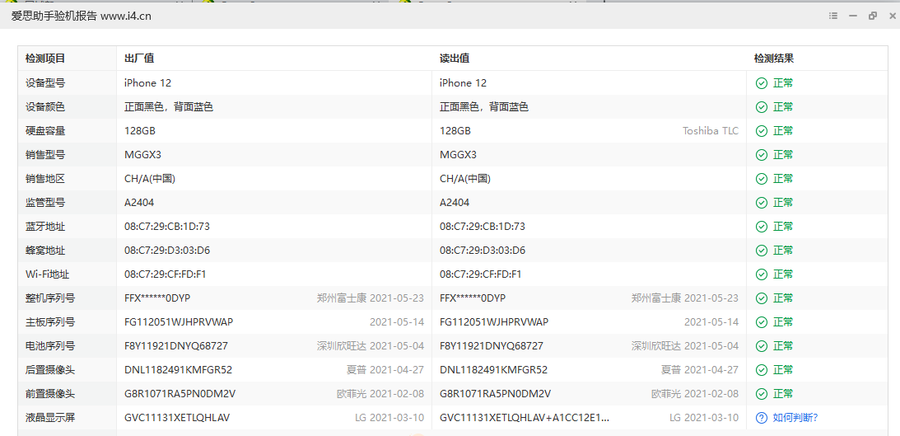Image resolution: width=900 pixels, height=436 pixels.
Task: Click the 爱思助手验机报告 www.i4.cn title
Action: click(82, 16)
